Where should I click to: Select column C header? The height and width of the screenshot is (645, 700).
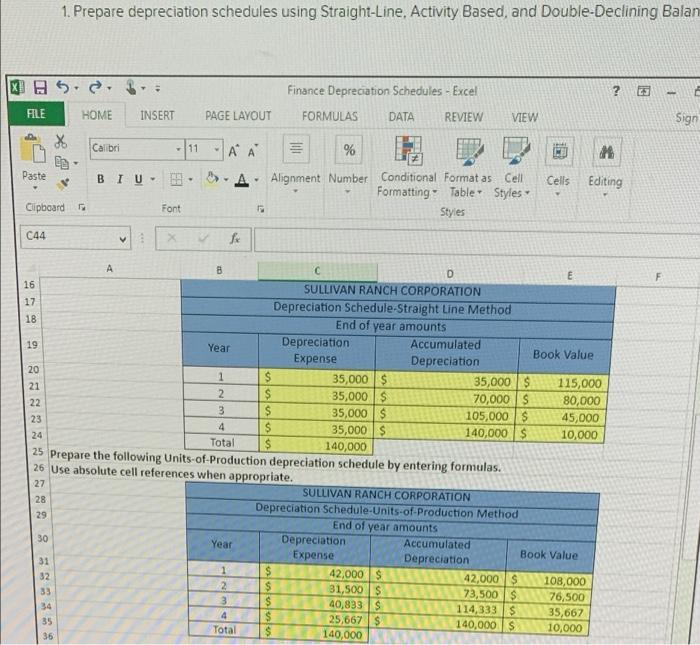317,271
